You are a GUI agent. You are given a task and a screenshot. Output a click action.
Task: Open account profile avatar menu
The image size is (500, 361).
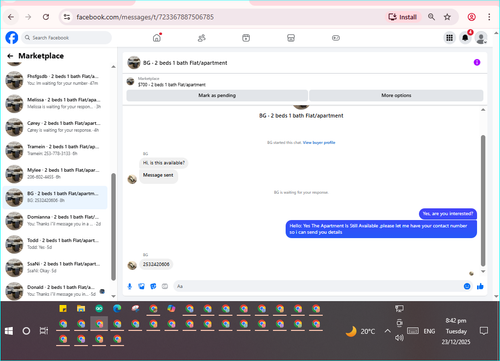(481, 38)
